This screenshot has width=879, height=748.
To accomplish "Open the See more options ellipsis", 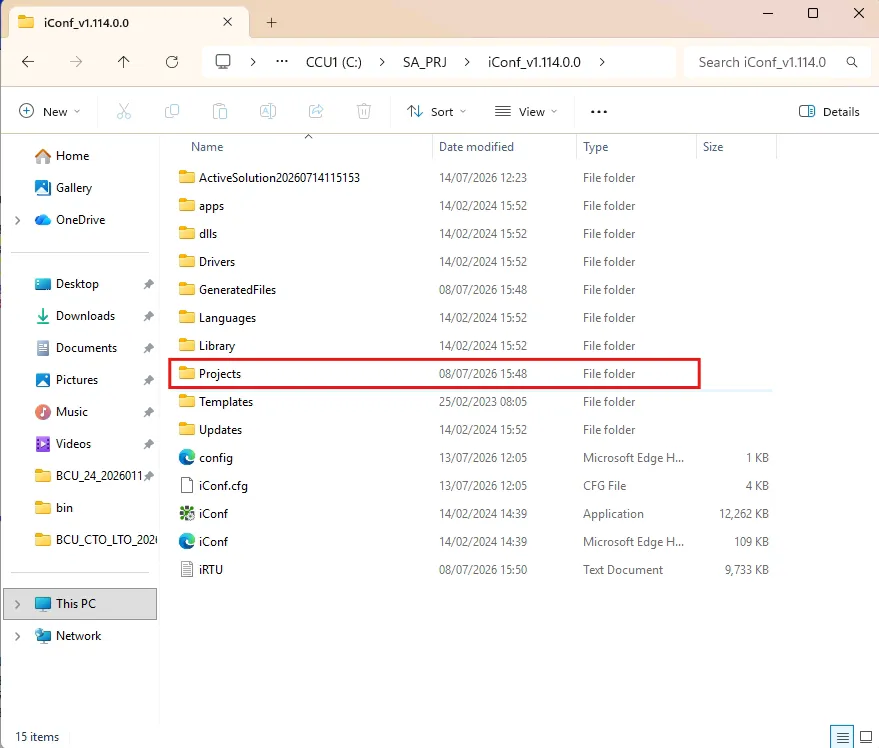I will 599,112.
